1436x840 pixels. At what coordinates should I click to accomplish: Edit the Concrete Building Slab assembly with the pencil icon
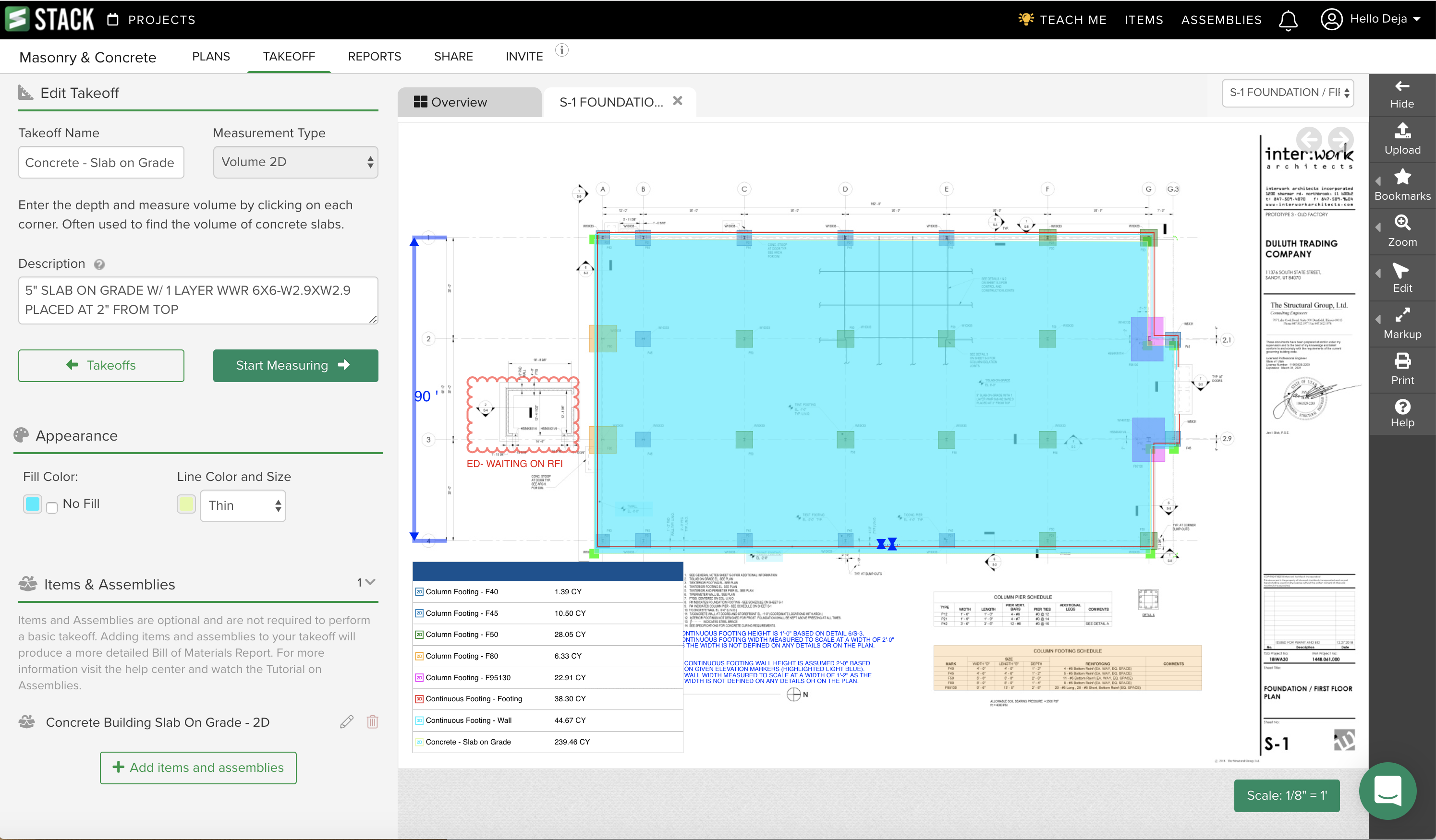pyautogui.click(x=346, y=721)
